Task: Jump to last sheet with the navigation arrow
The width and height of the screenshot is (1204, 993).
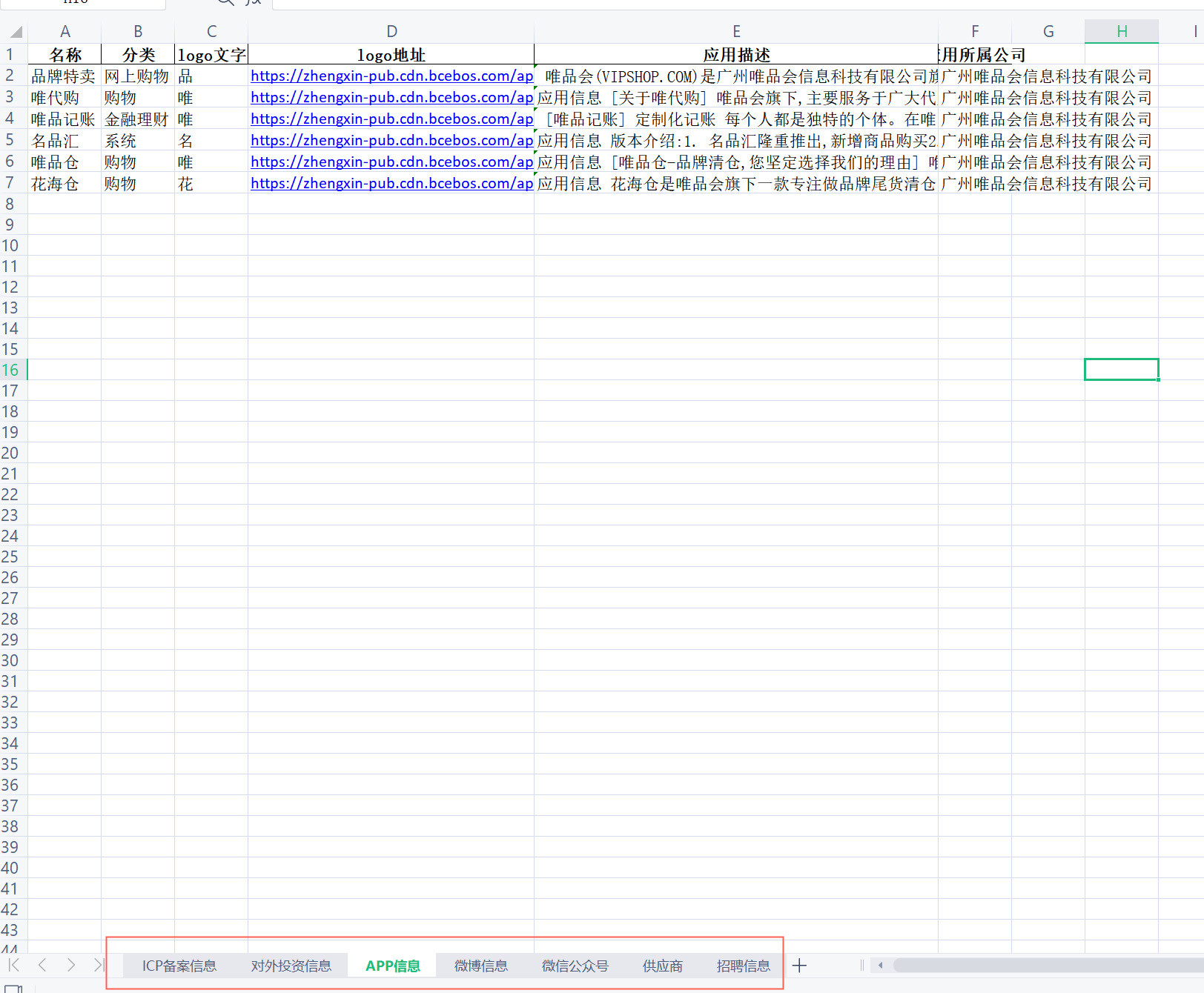Action: [99, 965]
